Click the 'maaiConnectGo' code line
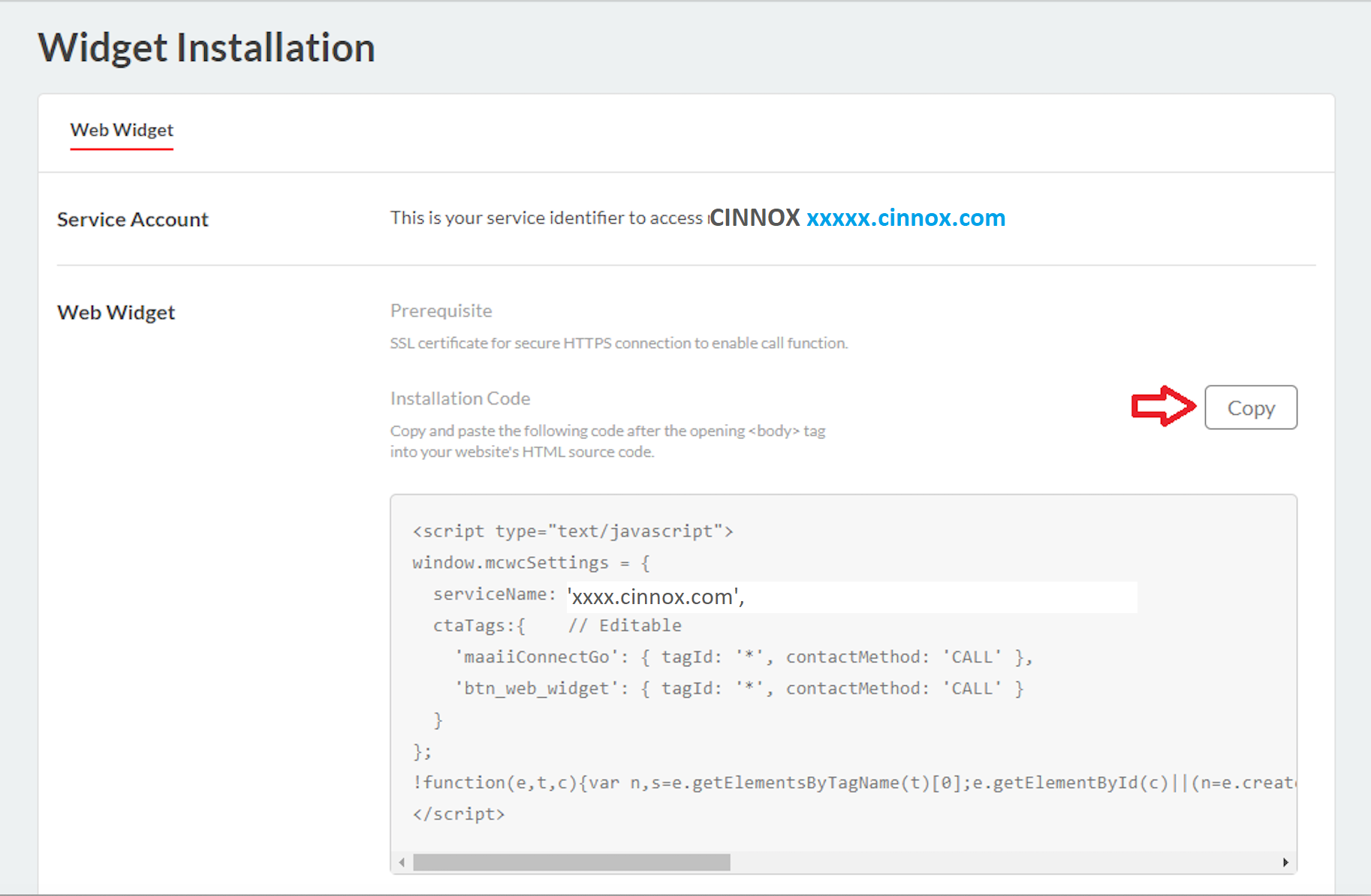Image resolution: width=1371 pixels, height=896 pixels. point(743,657)
